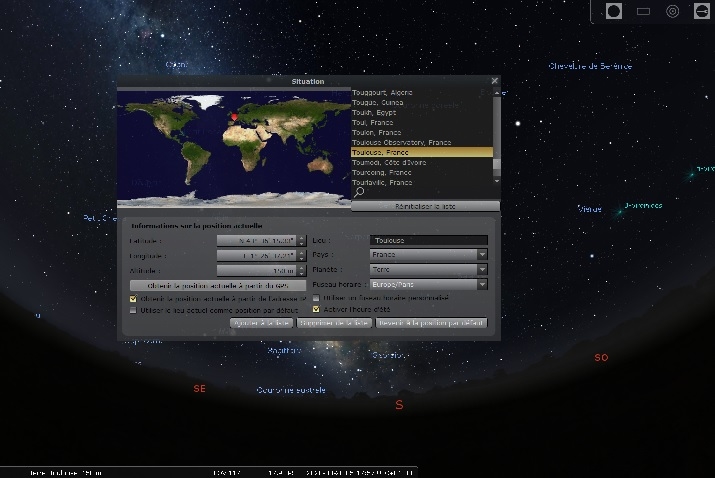Image resolution: width=715 pixels, height=478 pixels.
Task: Click the city list scrollbar thumb
Action: (497, 166)
